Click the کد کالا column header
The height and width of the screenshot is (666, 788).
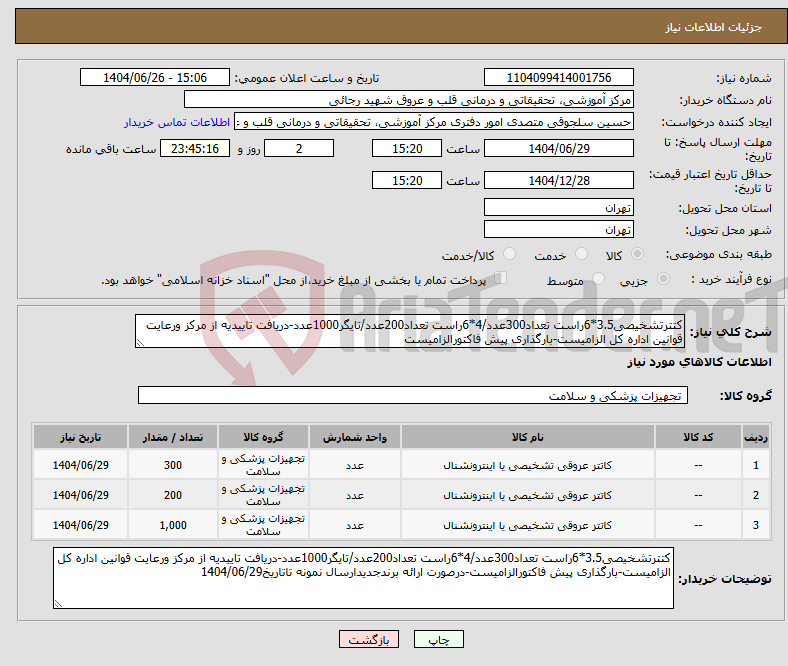698,437
